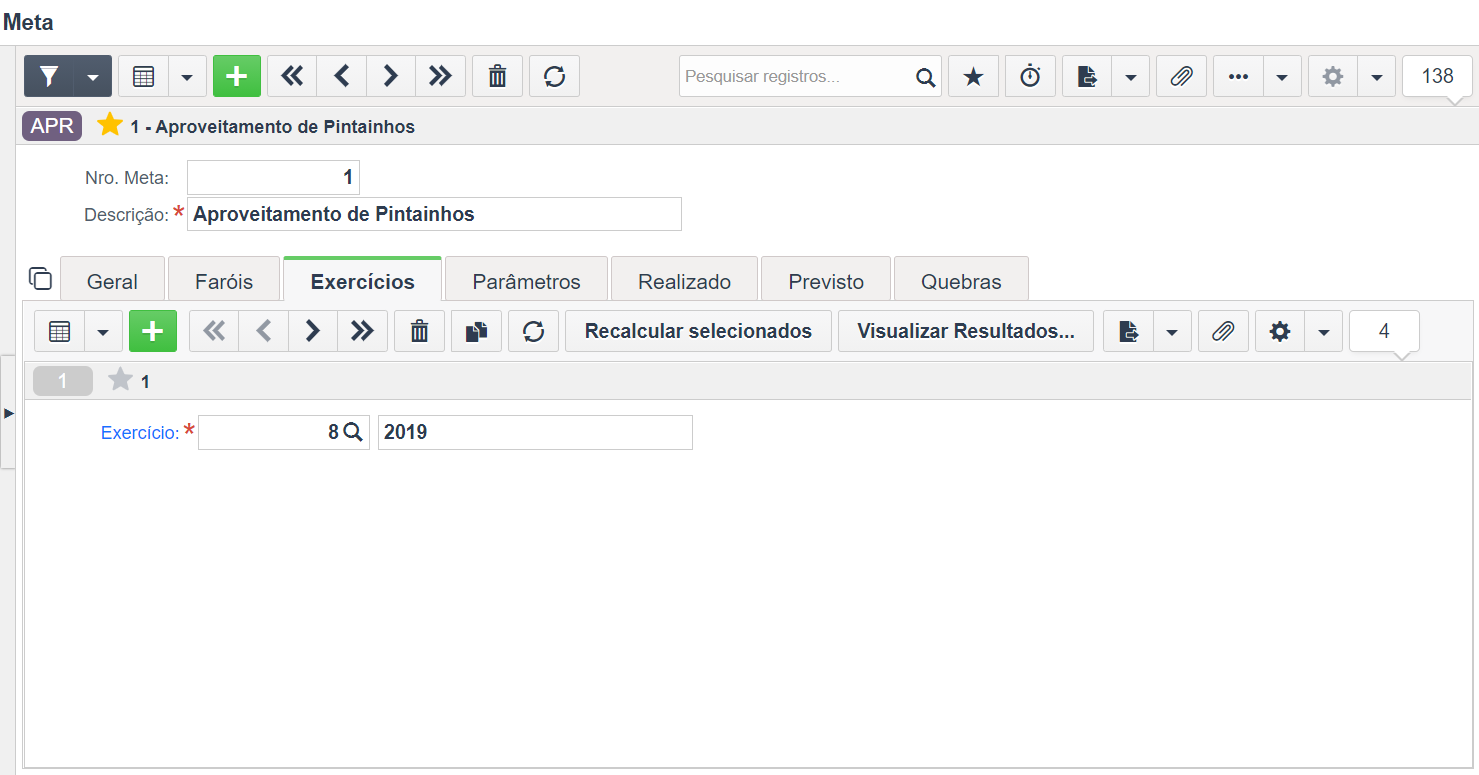Go to previous Meta record
The image size is (1479, 775).
pos(341,76)
